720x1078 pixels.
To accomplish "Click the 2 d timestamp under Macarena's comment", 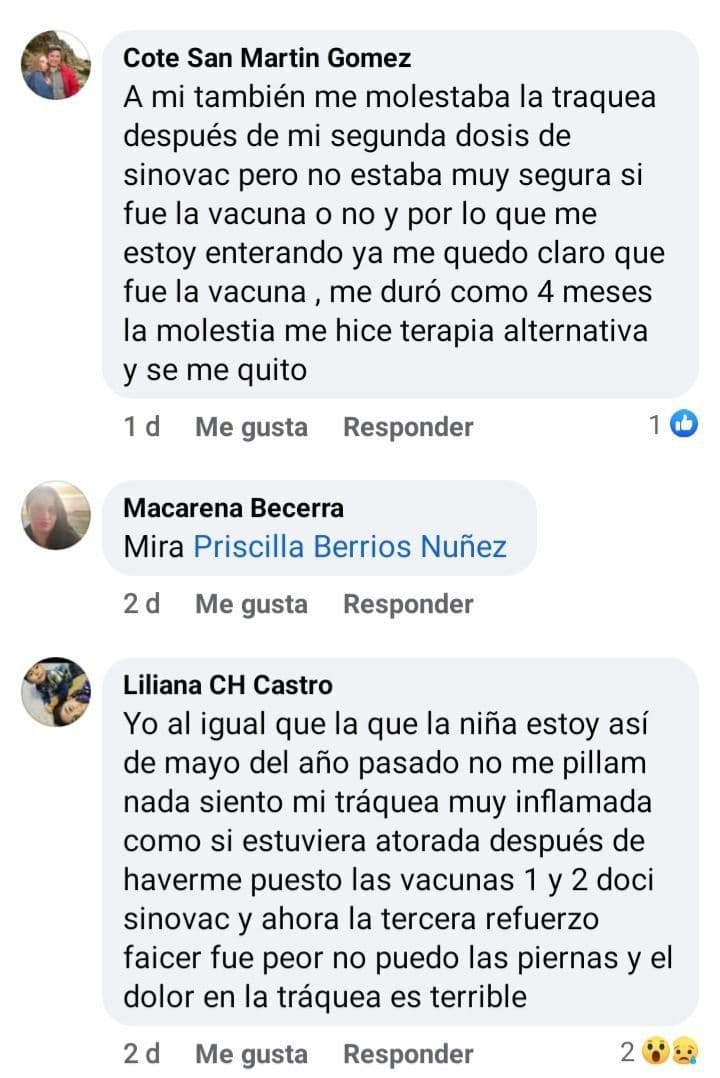I will (142, 604).
